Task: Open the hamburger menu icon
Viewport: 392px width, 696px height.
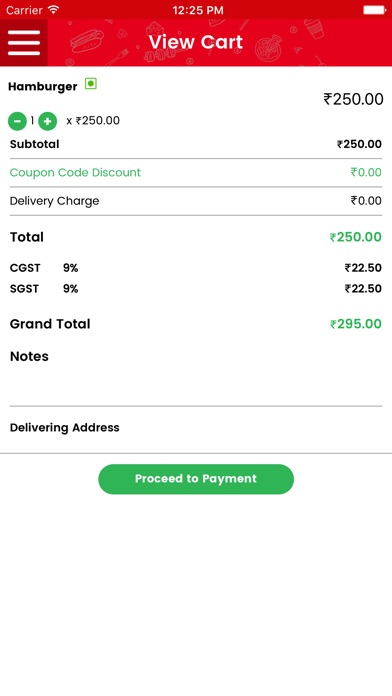Action: pyautogui.click(x=24, y=43)
